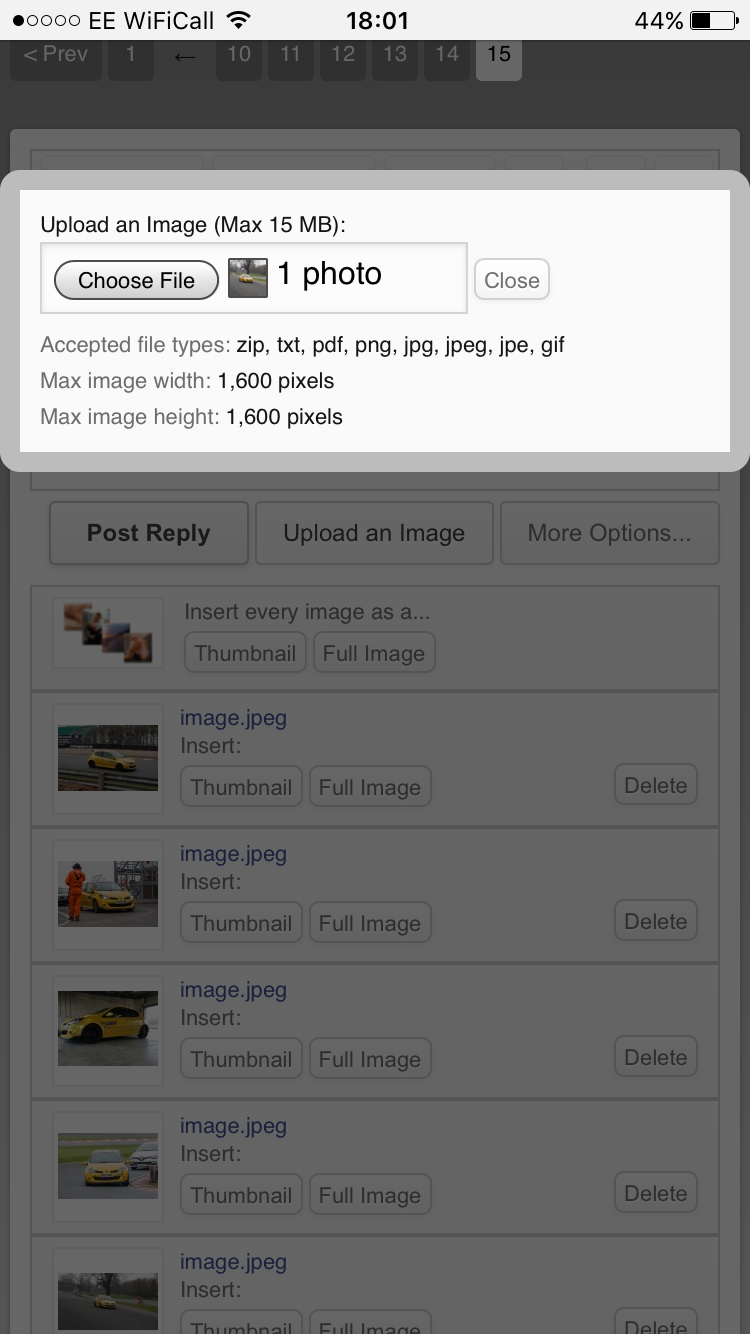Tap the Upload an Image button
750x1334 pixels.
374,533
